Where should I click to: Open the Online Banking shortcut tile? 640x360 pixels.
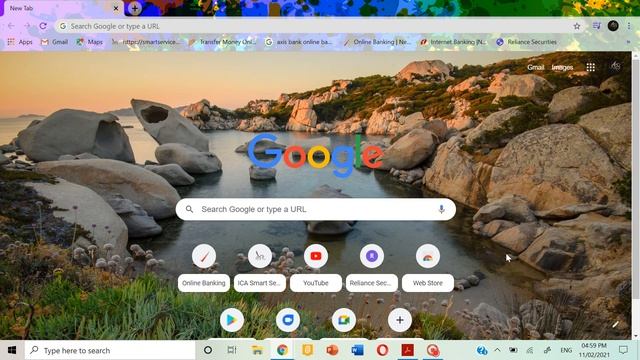click(204, 267)
